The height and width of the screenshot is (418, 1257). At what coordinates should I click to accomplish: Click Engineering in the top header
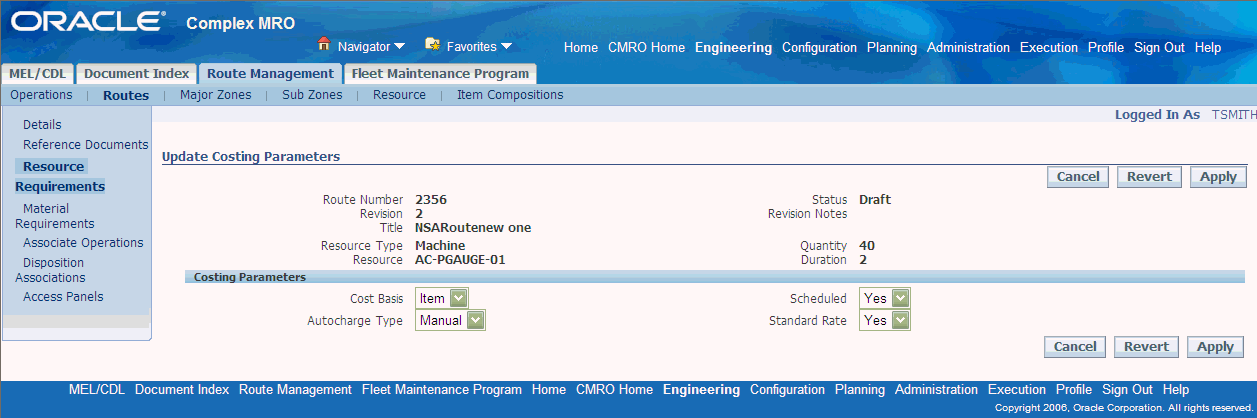pos(733,48)
